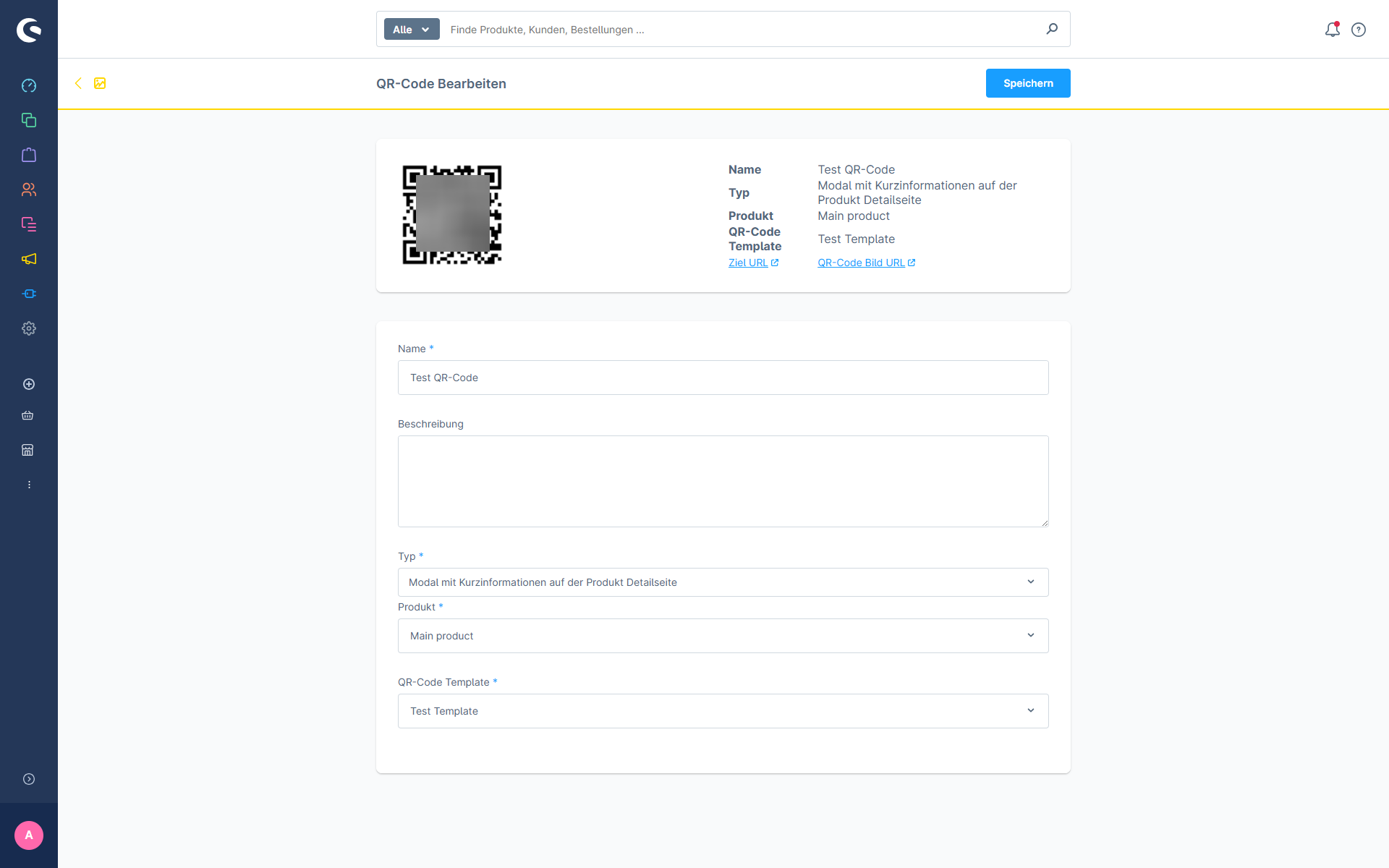Click the 'Typ' bold label in summary card

pyautogui.click(x=739, y=192)
